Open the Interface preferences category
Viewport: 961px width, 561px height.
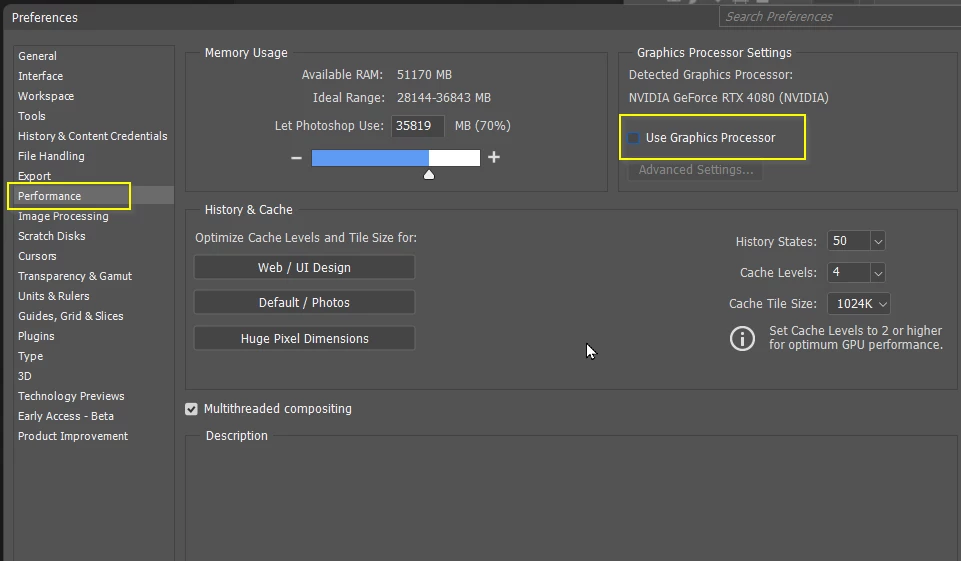[40, 76]
